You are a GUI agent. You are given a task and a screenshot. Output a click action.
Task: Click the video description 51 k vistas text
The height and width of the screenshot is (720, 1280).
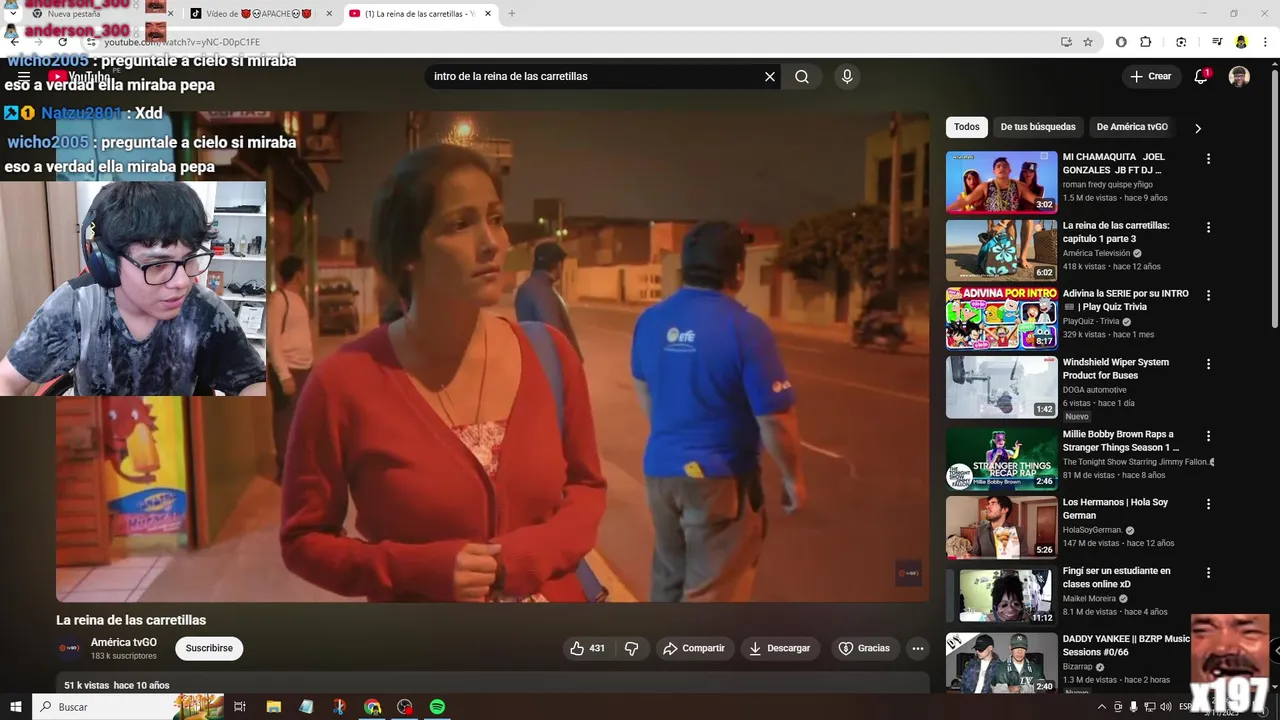coord(87,685)
